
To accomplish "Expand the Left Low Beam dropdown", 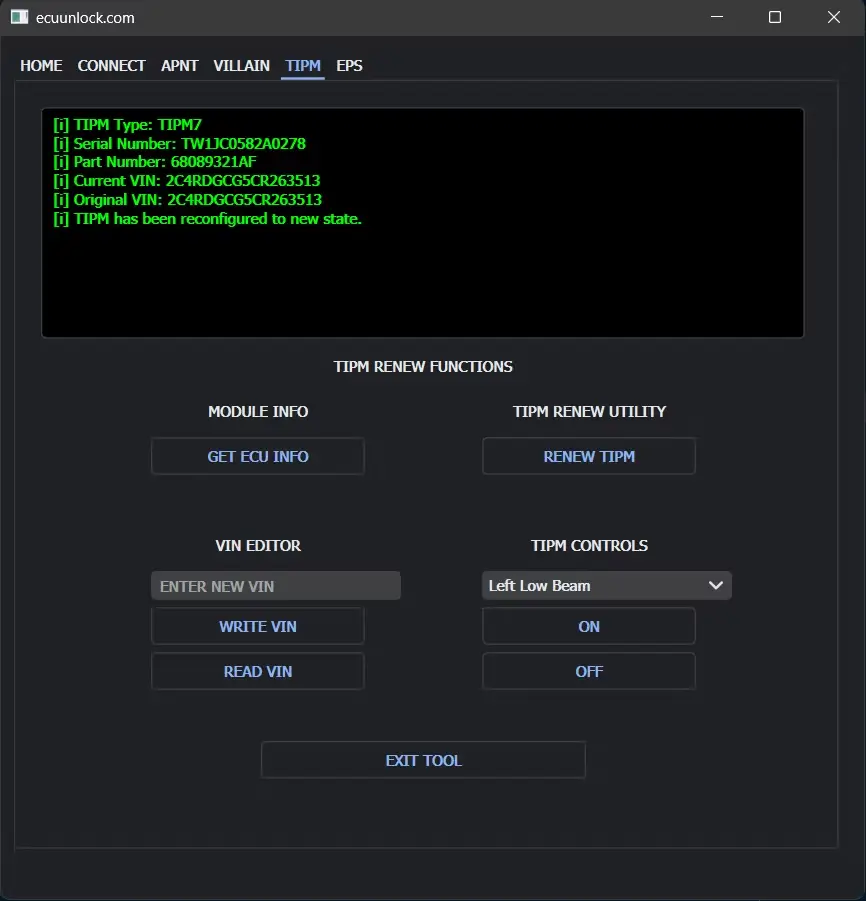I will [x=606, y=586].
